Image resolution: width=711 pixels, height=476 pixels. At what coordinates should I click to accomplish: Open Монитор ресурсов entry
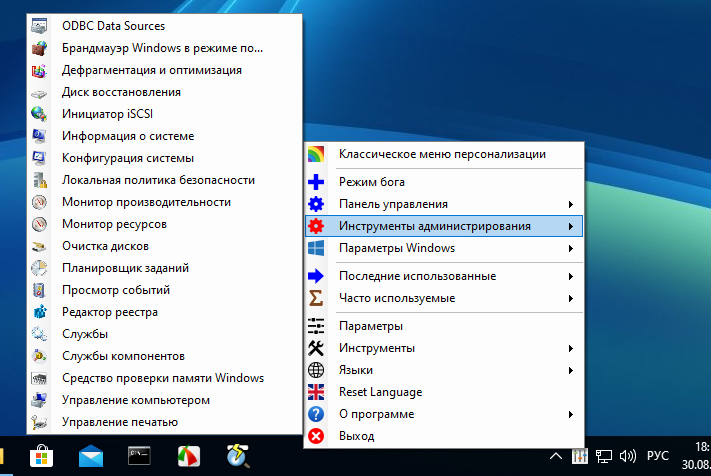pyautogui.click(x=114, y=224)
